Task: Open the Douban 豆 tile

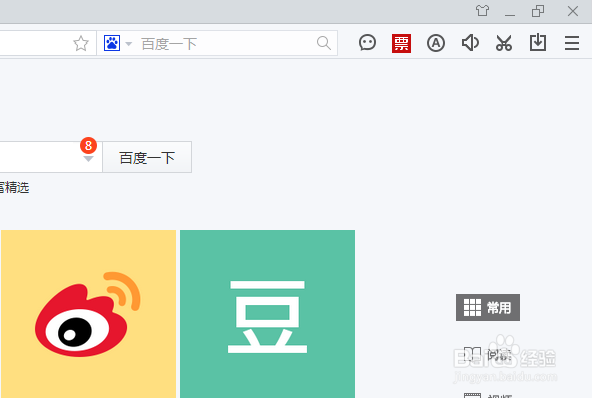Action: click(x=267, y=314)
